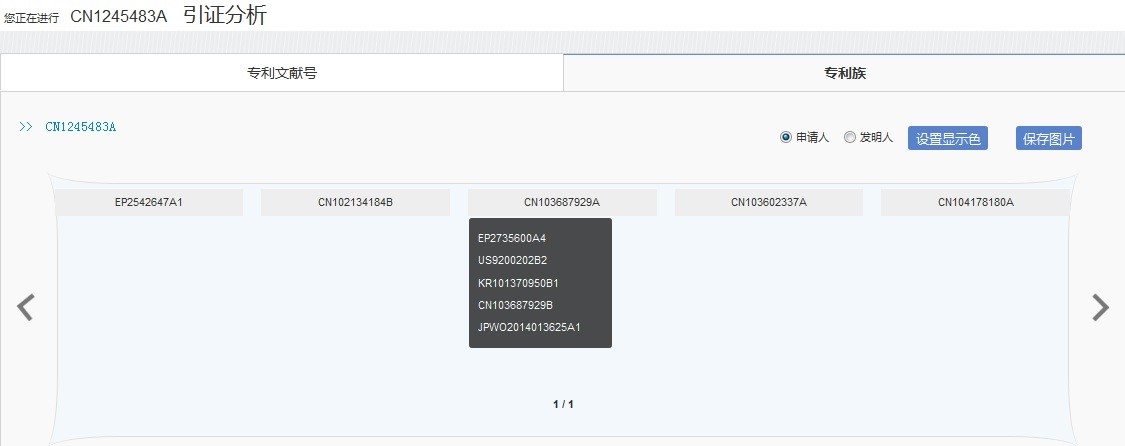Select patent box EP2542647A1

(x=149, y=202)
